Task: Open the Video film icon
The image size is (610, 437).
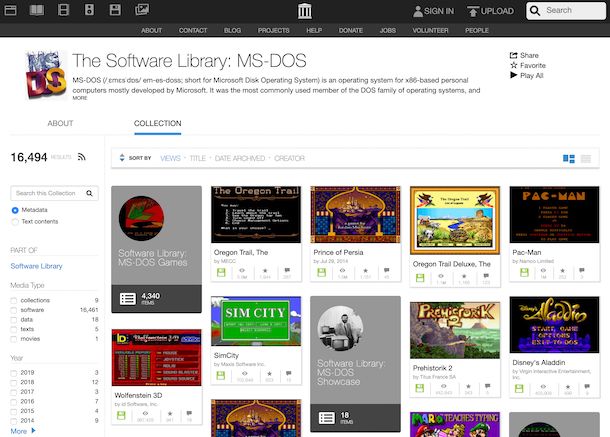Action: pyautogui.click(x=63, y=10)
